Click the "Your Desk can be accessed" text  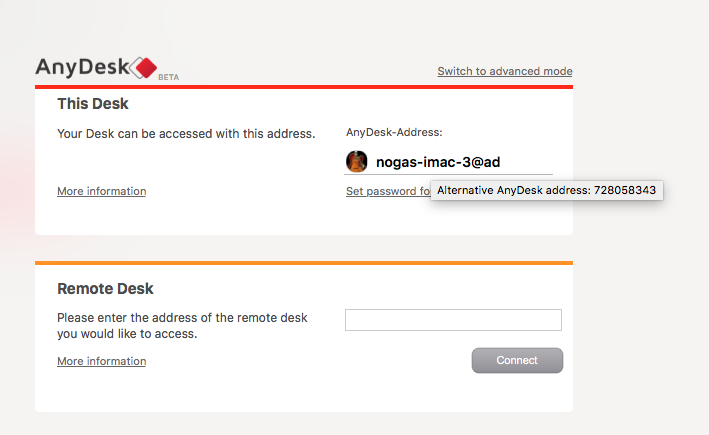tap(186, 133)
